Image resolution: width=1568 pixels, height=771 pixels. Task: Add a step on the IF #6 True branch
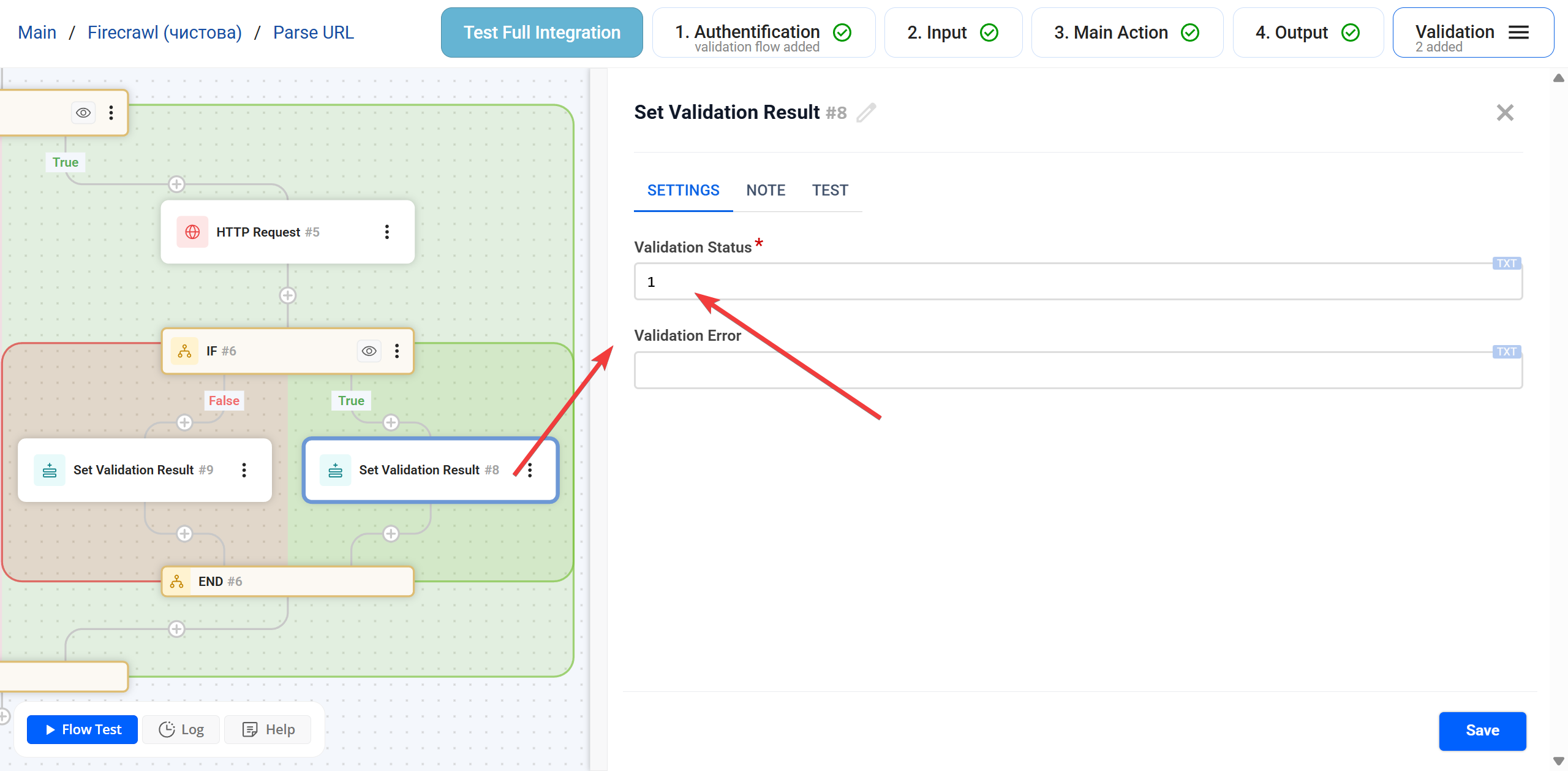[x=391, y=423]
